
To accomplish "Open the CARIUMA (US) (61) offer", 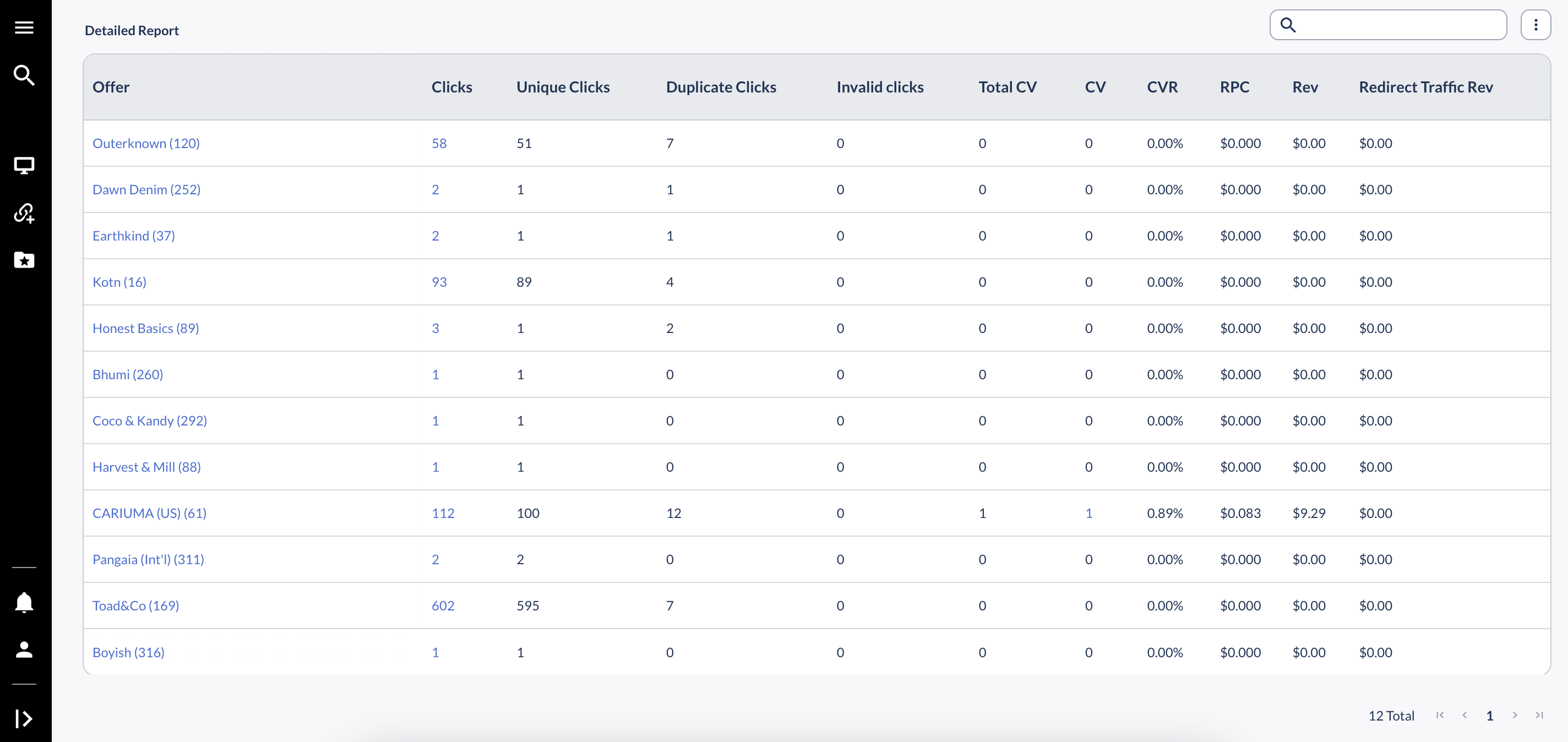I will (x=149, y=513).
